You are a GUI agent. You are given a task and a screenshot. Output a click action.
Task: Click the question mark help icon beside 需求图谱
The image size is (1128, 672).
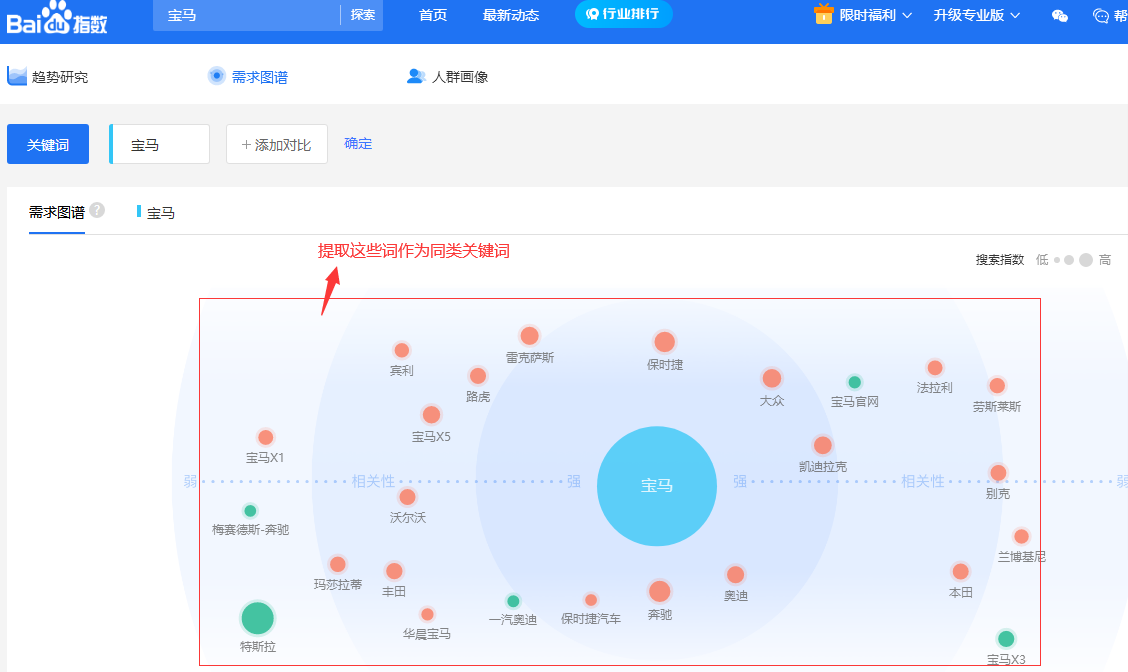[x=97, y=210]
